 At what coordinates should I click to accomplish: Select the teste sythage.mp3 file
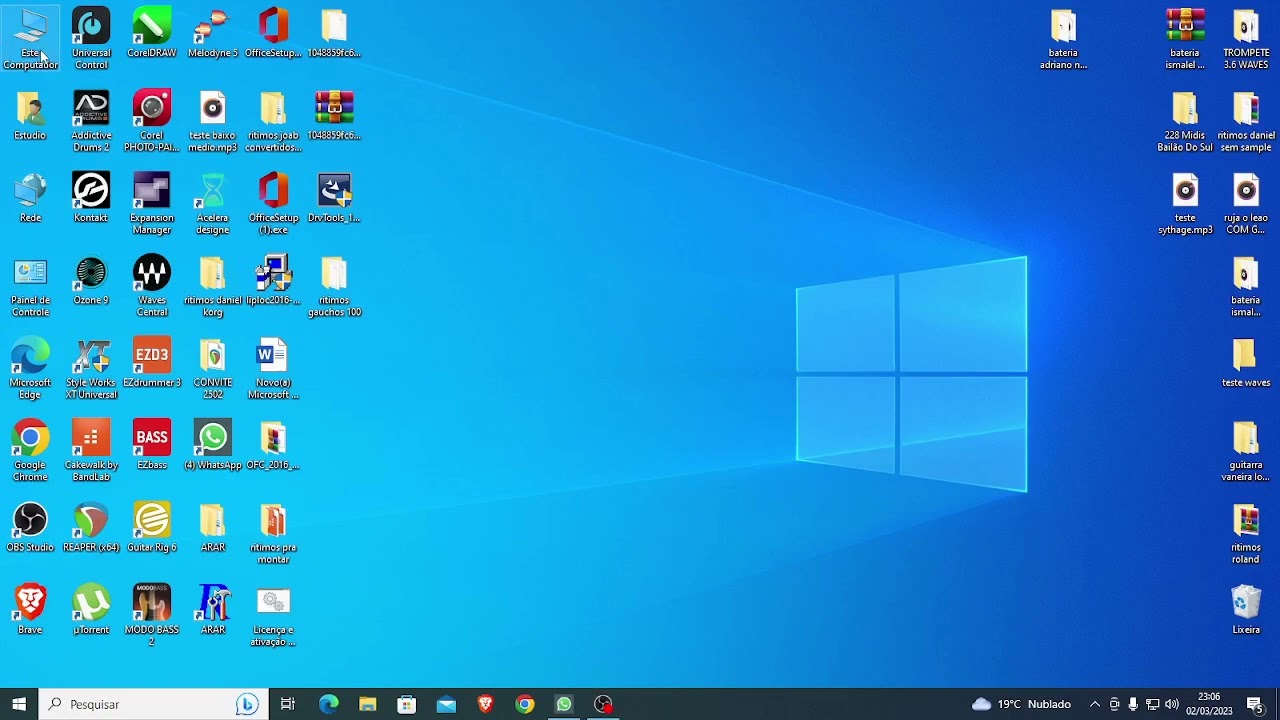[1185, 204]
